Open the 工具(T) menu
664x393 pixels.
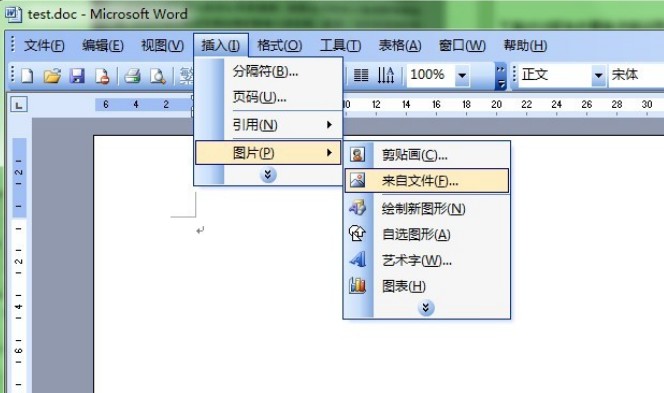[340, 45]
